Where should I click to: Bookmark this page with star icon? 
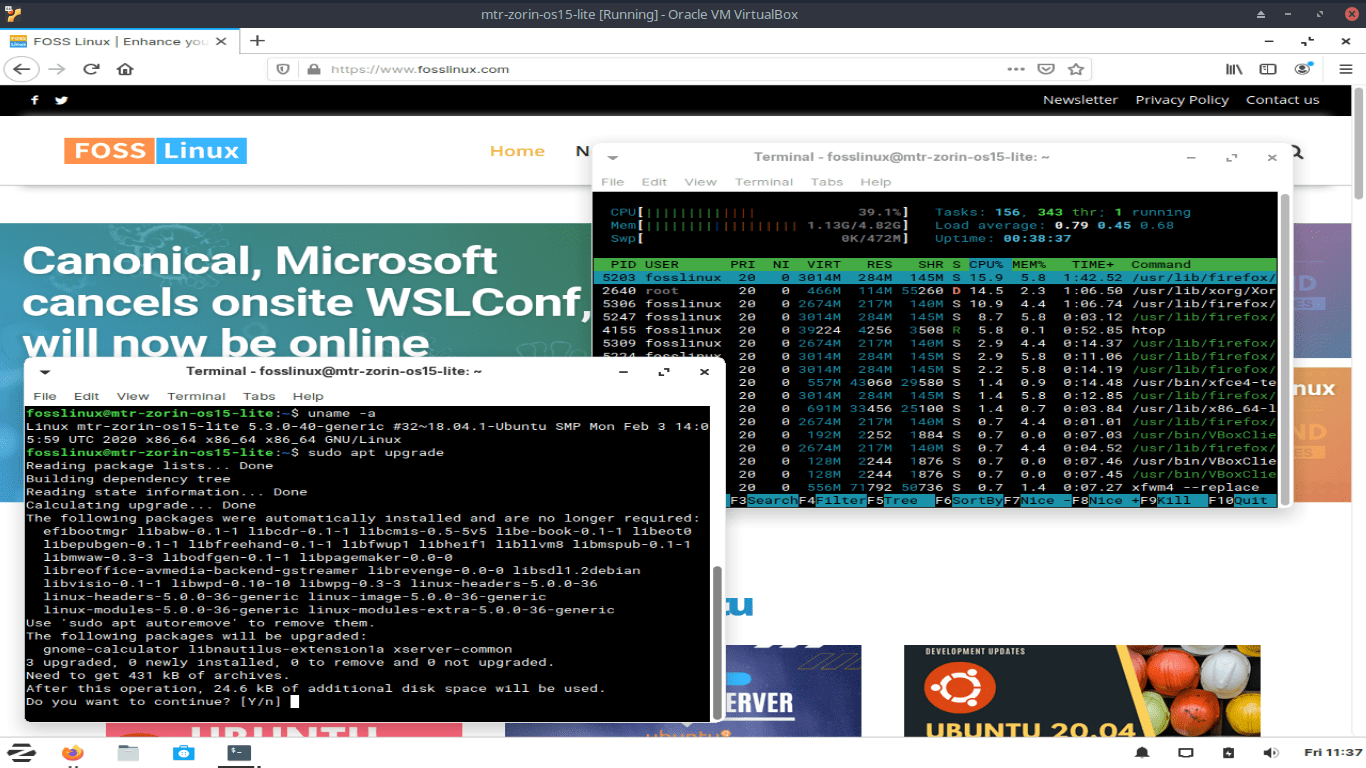point(1076,69)
